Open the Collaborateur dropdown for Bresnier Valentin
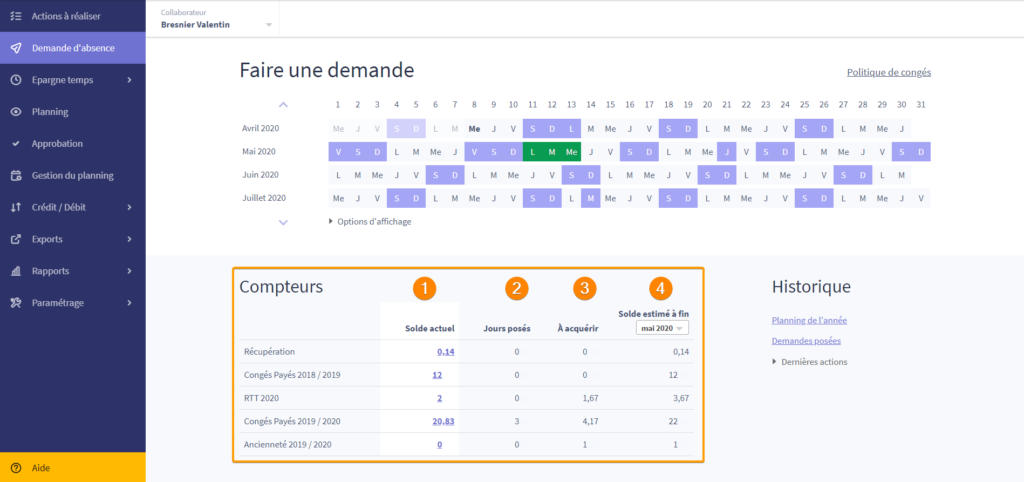 (x=268, y=25)
